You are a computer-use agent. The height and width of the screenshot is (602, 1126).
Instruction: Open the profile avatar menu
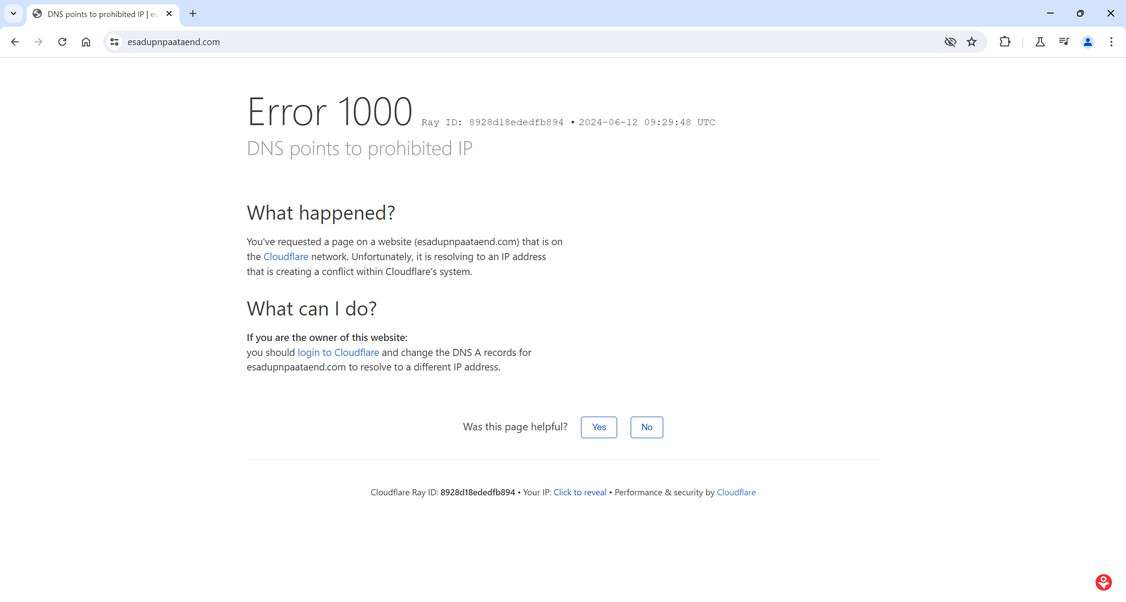[1088, 42]
